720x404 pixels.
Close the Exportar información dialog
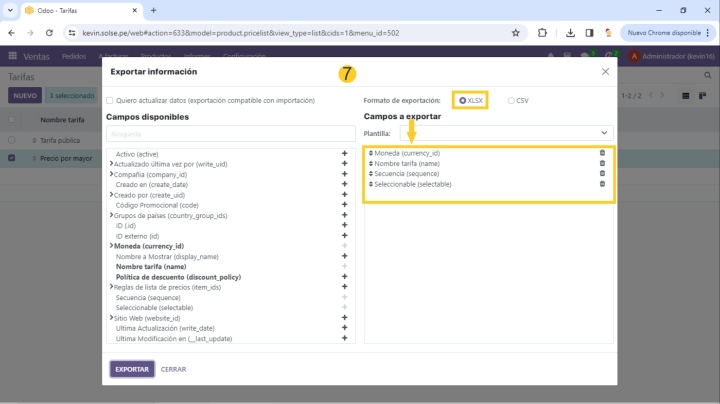point(605,72)
